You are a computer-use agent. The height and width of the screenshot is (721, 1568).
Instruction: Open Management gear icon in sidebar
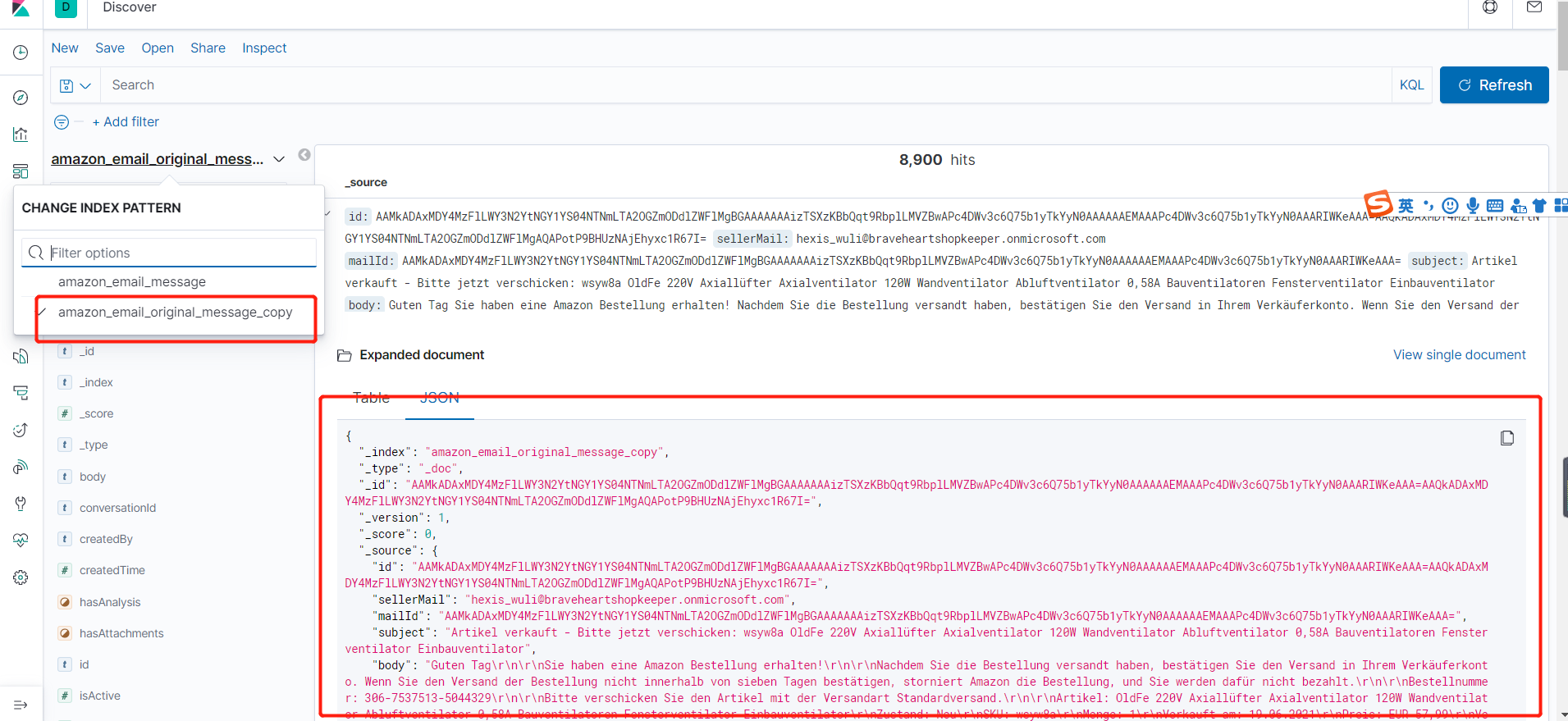click(x=21, y=577)
